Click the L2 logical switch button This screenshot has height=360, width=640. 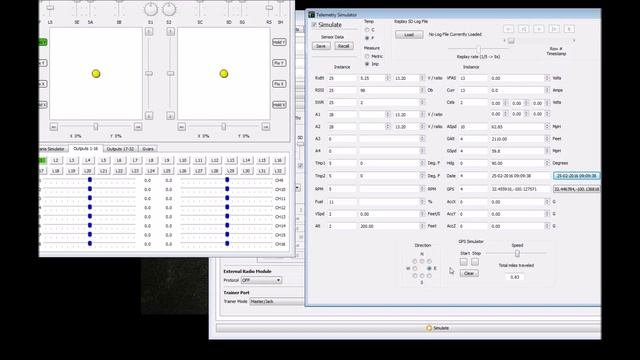pos(56,160)
